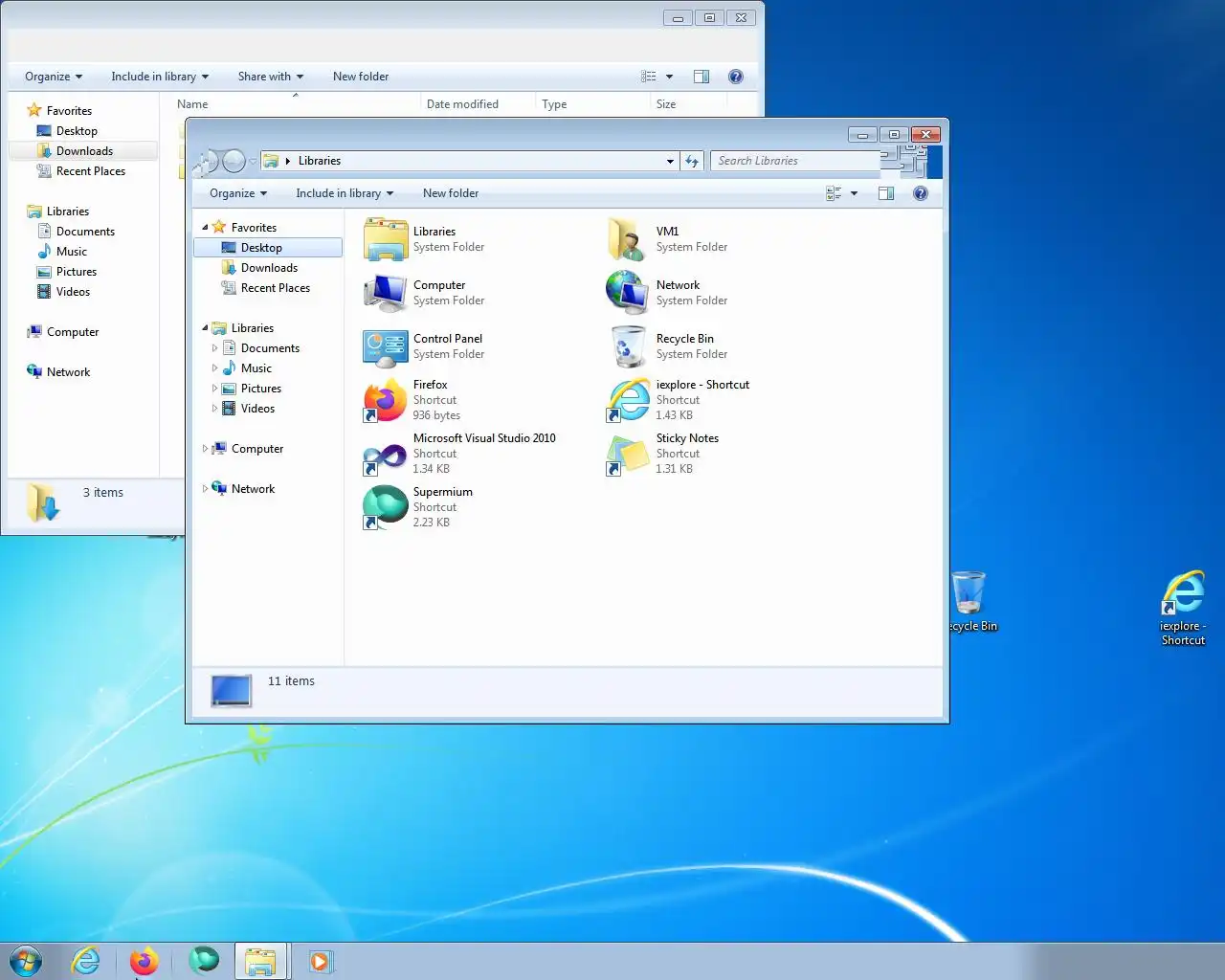Select the iexplore - Shortcut item in file list
This screenshot has height=980, width=1225.
[679, 400]
